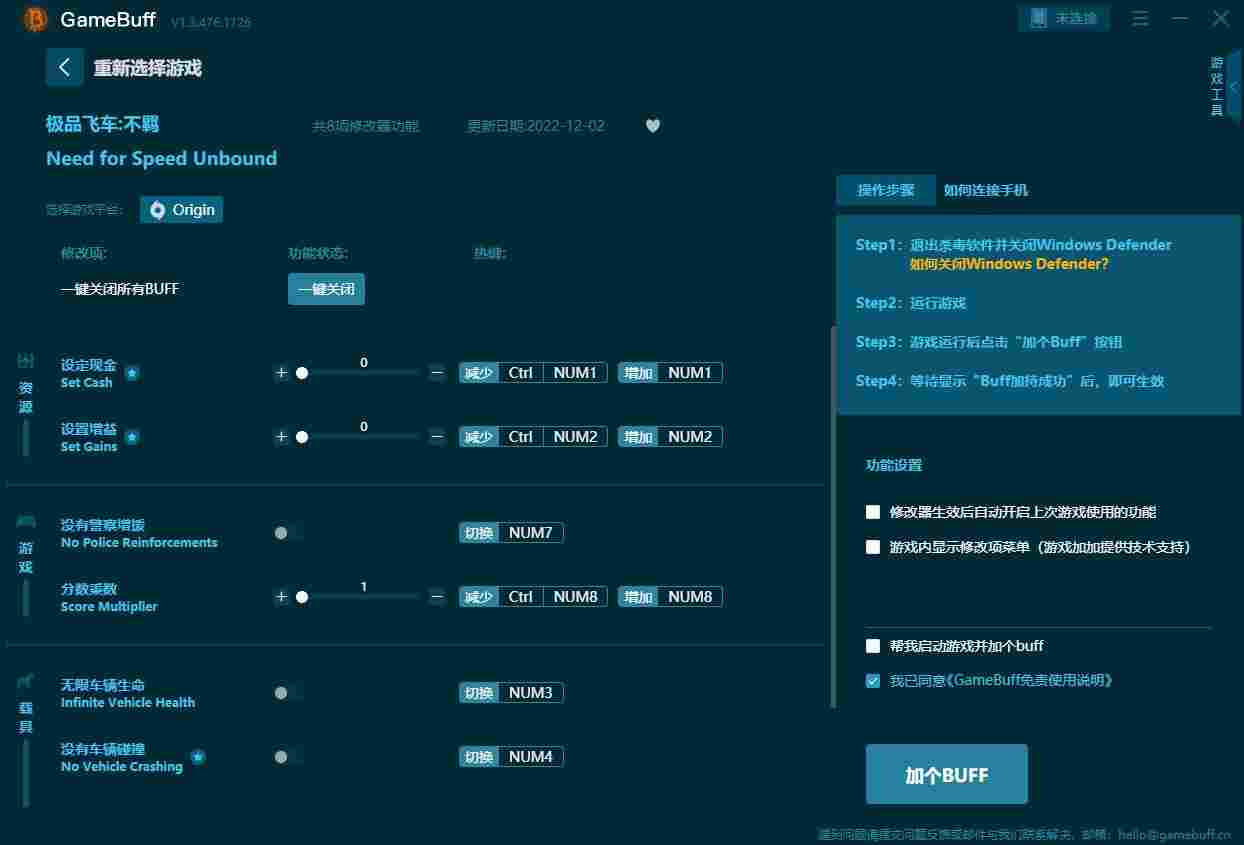Click plus icon for Set Gains
Image resolution: width=1244 pixels, height=845 pixels.
281,437
